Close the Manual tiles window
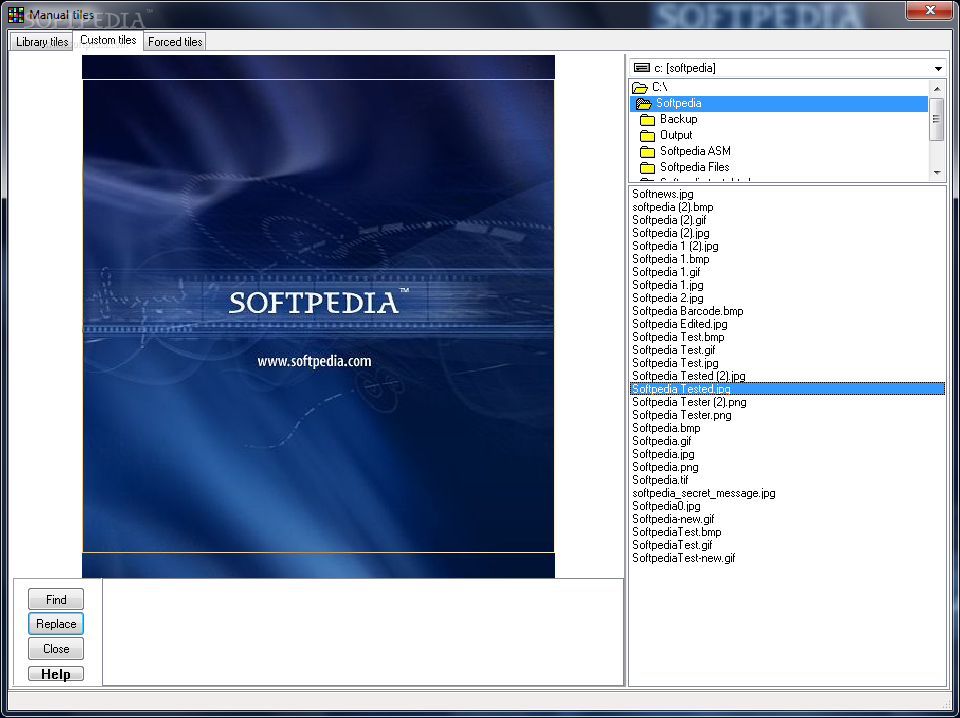This screenshot has height=718, width=960. click(929, 10)
